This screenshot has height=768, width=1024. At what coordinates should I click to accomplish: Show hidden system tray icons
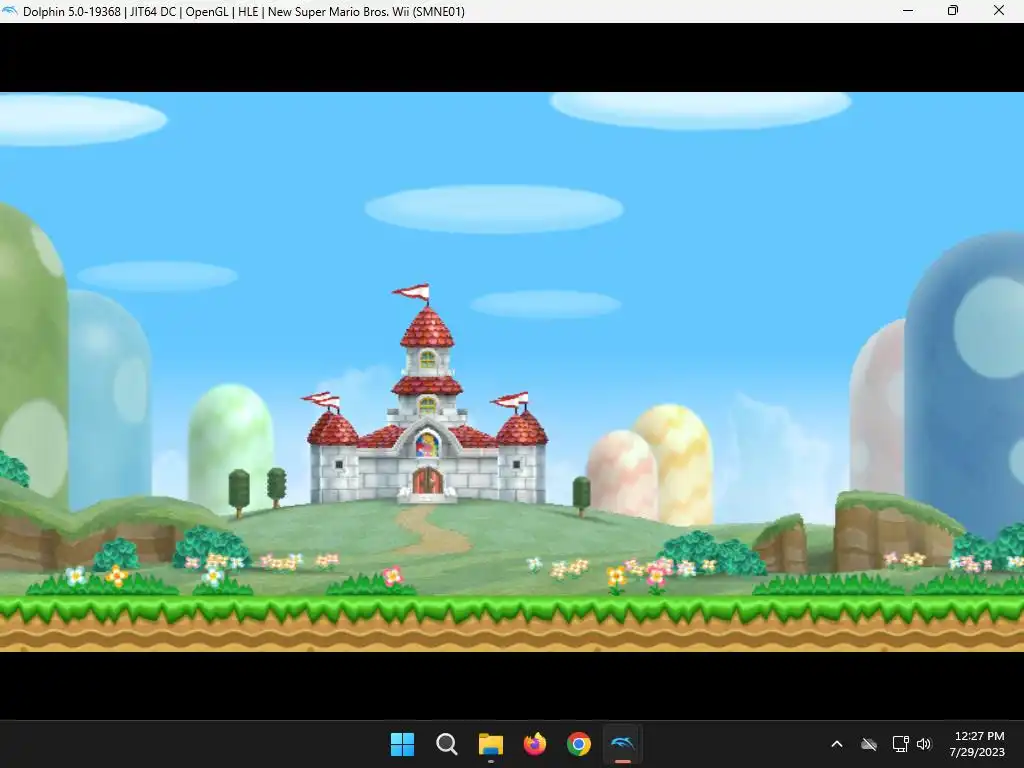(x=837, y=744)
